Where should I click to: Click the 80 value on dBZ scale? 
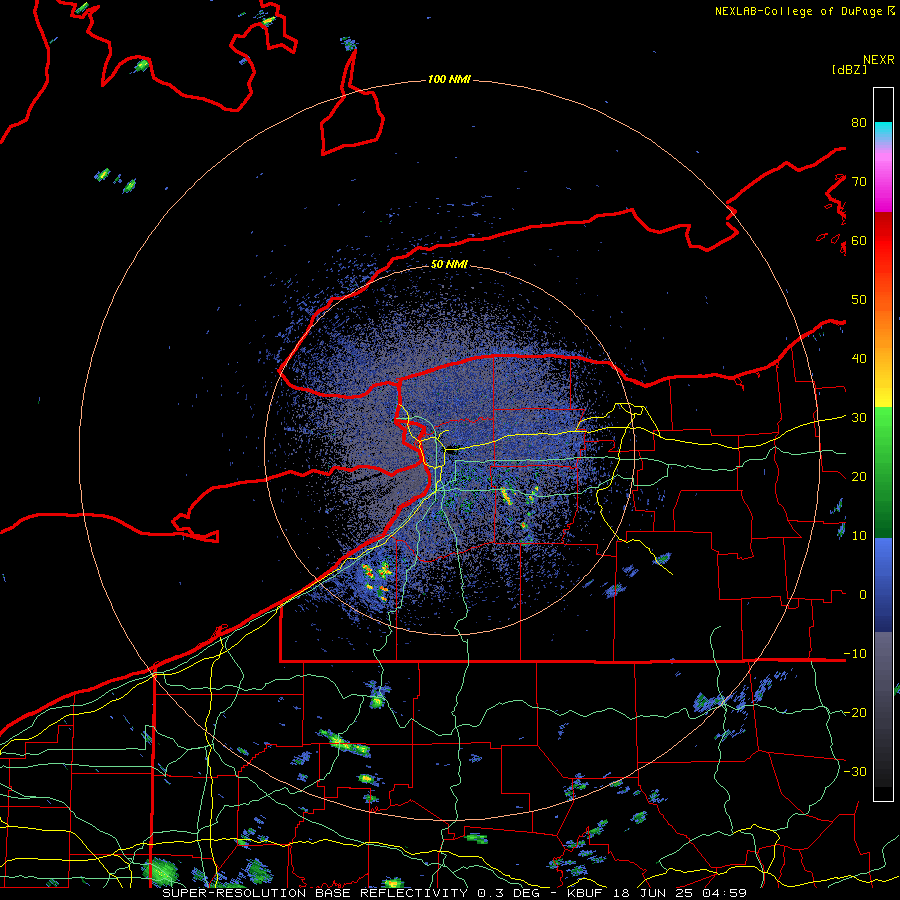click(x=859, y=123)
